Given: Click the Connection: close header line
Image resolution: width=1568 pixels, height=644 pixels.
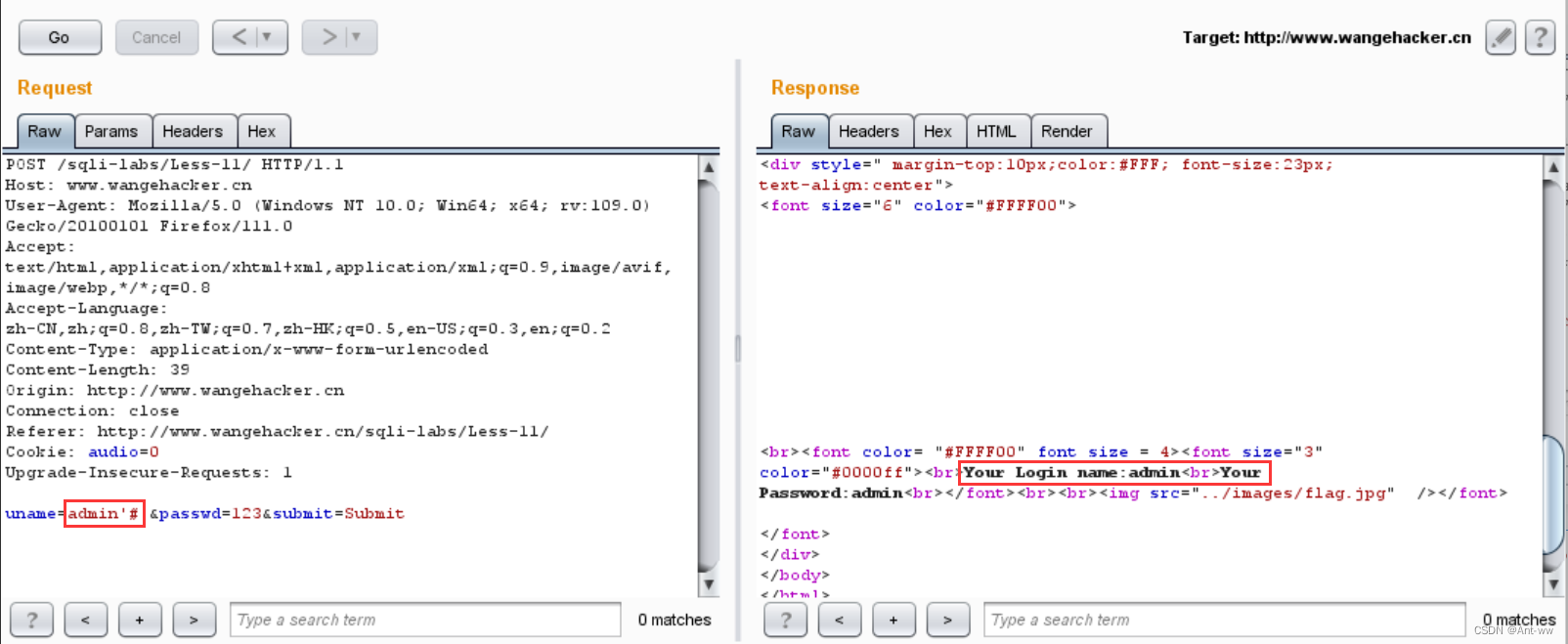Looking at the screenshot, I should 93,410.
